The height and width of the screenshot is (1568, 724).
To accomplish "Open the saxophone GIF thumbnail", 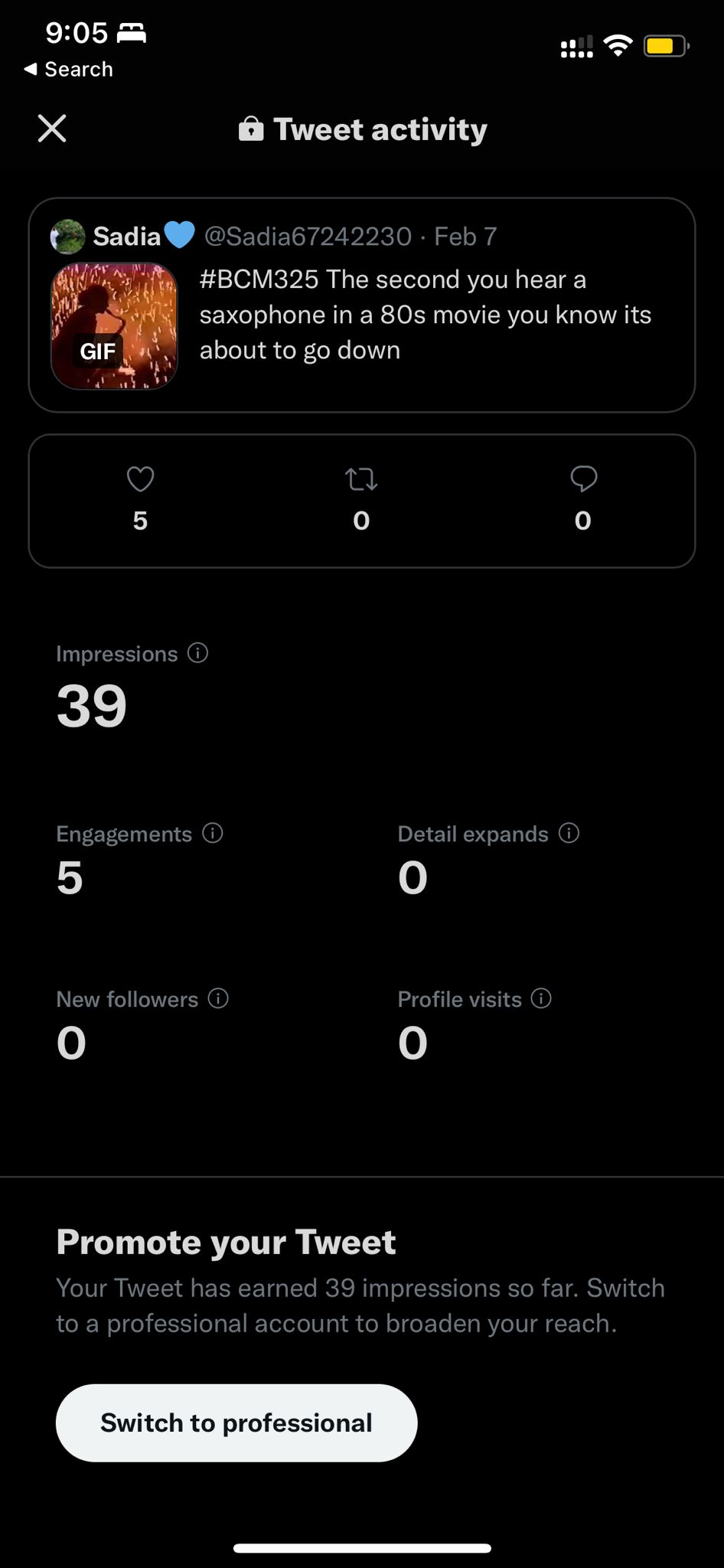I will tap(114, 326).
